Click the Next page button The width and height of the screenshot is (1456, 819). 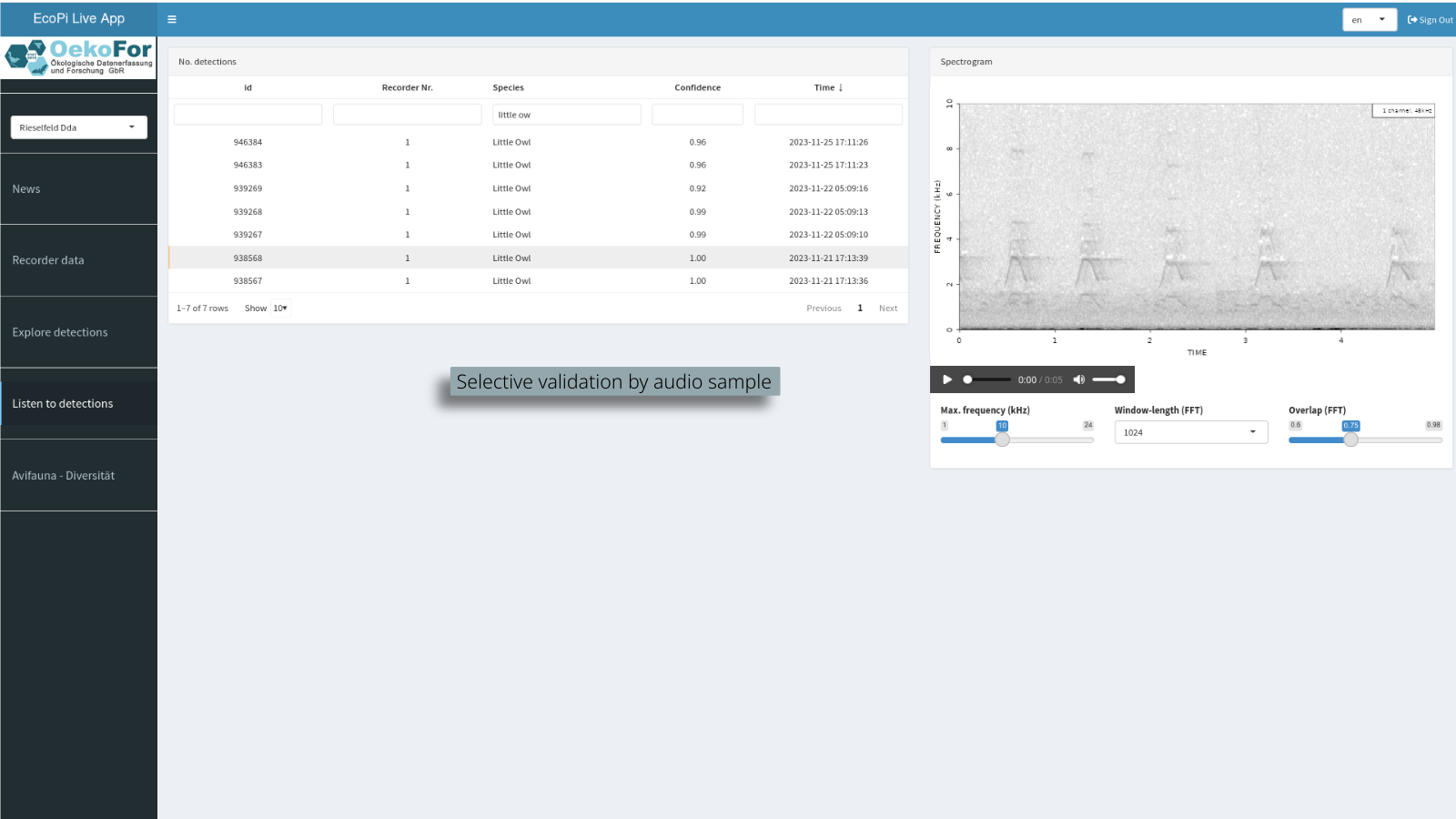(x=887, y=308)
